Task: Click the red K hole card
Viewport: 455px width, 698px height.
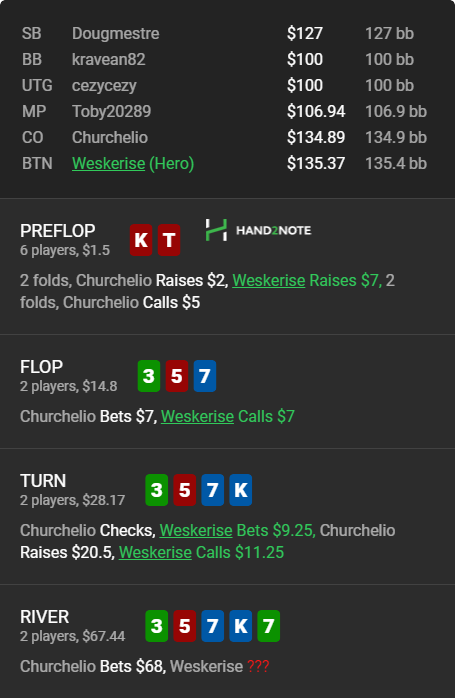Action: click(x=141, y=240)
